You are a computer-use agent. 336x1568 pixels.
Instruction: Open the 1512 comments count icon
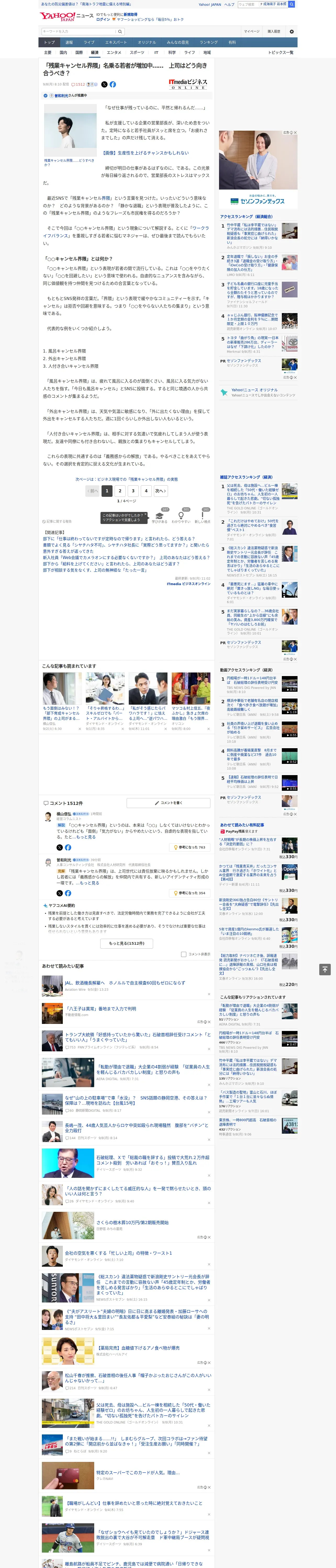point(78,85)
